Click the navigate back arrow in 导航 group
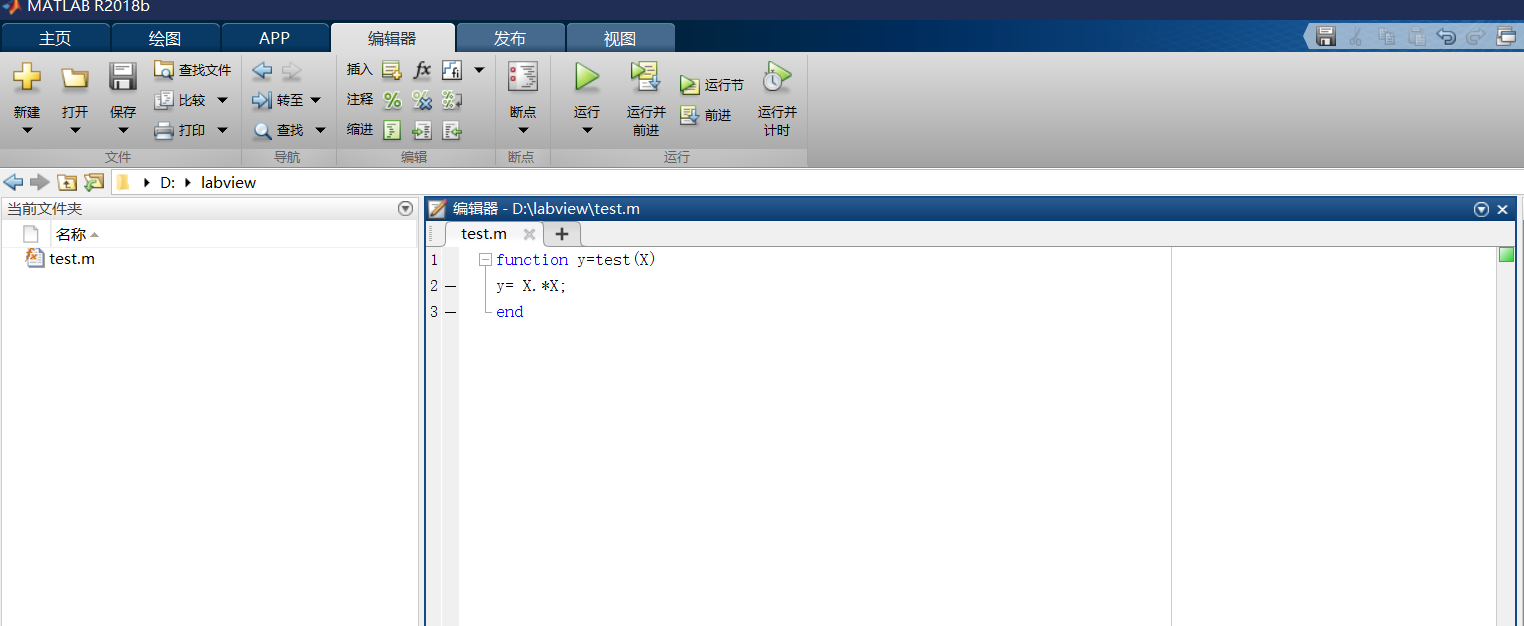Viewport: 1524px width, 626px height. 262,70
